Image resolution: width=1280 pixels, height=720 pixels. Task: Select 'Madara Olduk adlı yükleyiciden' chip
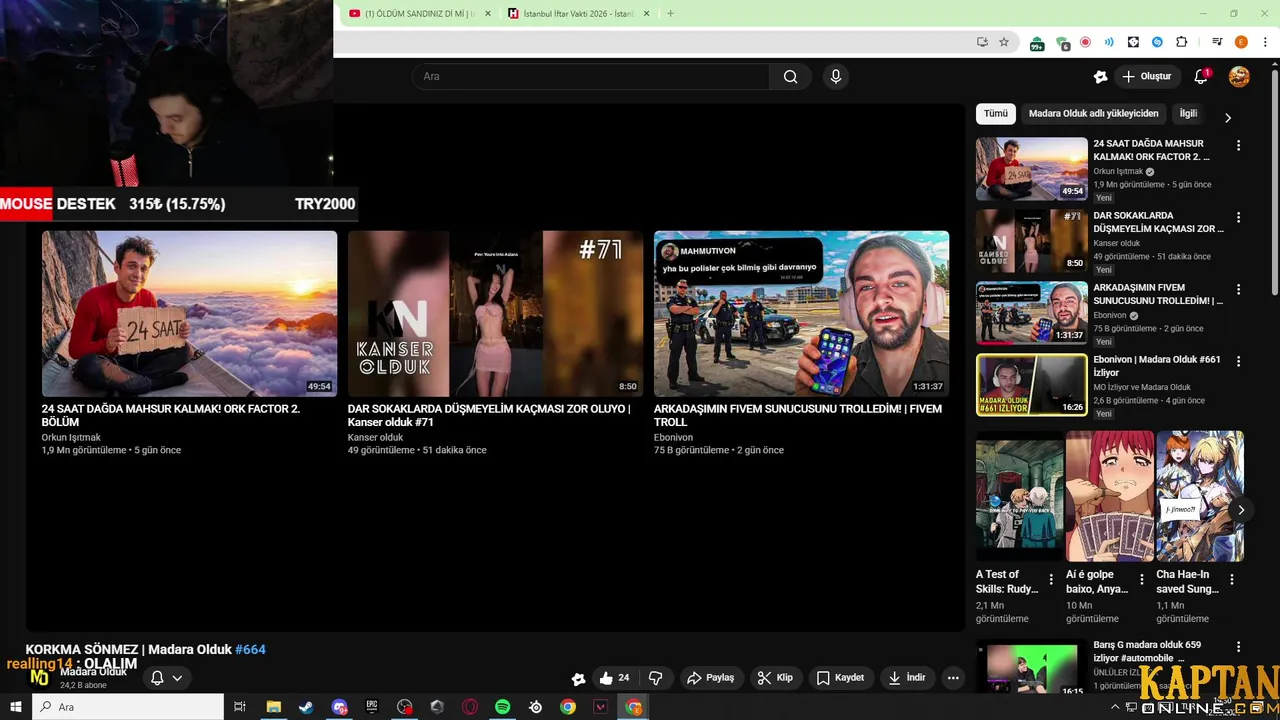click(1093, 114)
